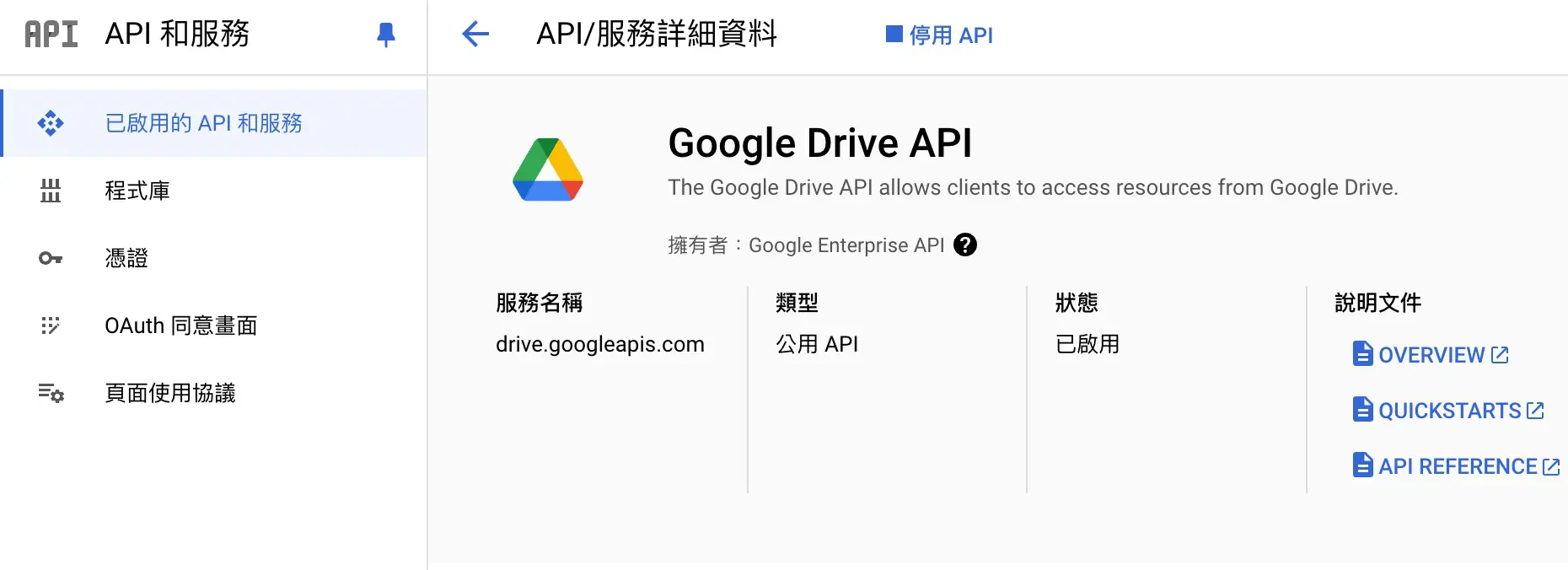Click the 停用 API button
This screenshot has height=570, width=1568.
coord(939,35)
